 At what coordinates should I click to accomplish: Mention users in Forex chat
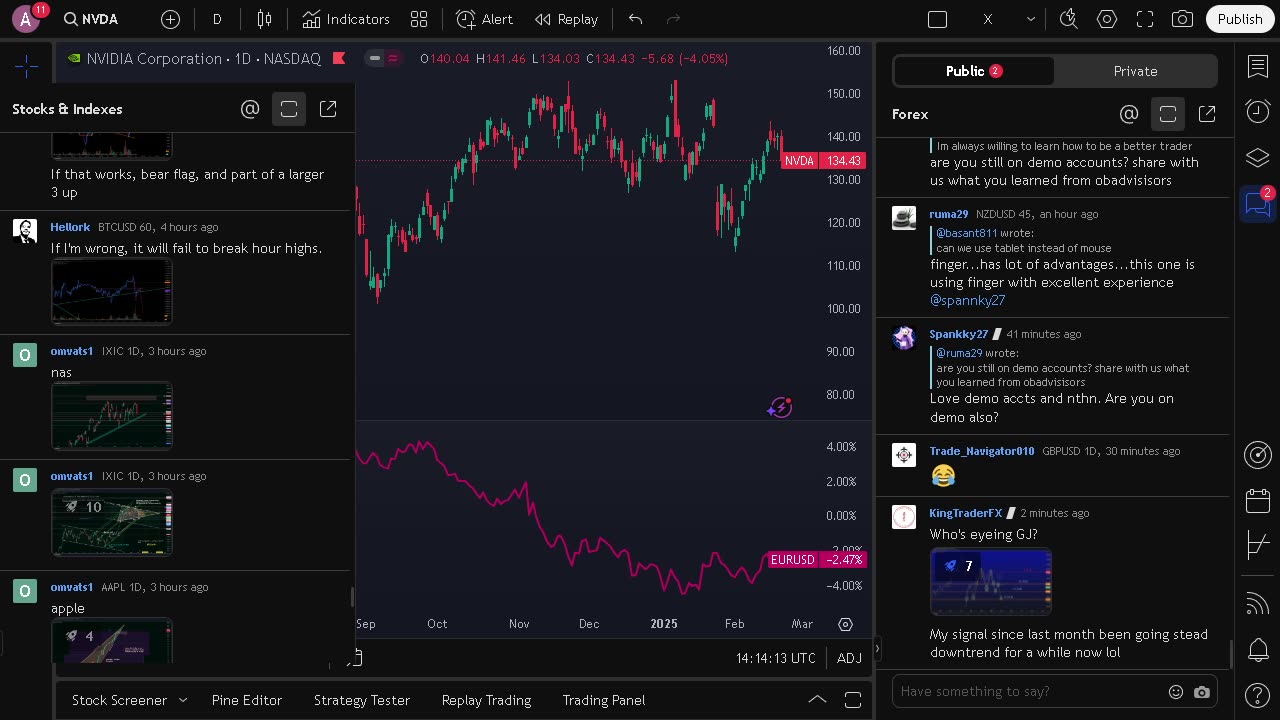tap(1129, 114)
